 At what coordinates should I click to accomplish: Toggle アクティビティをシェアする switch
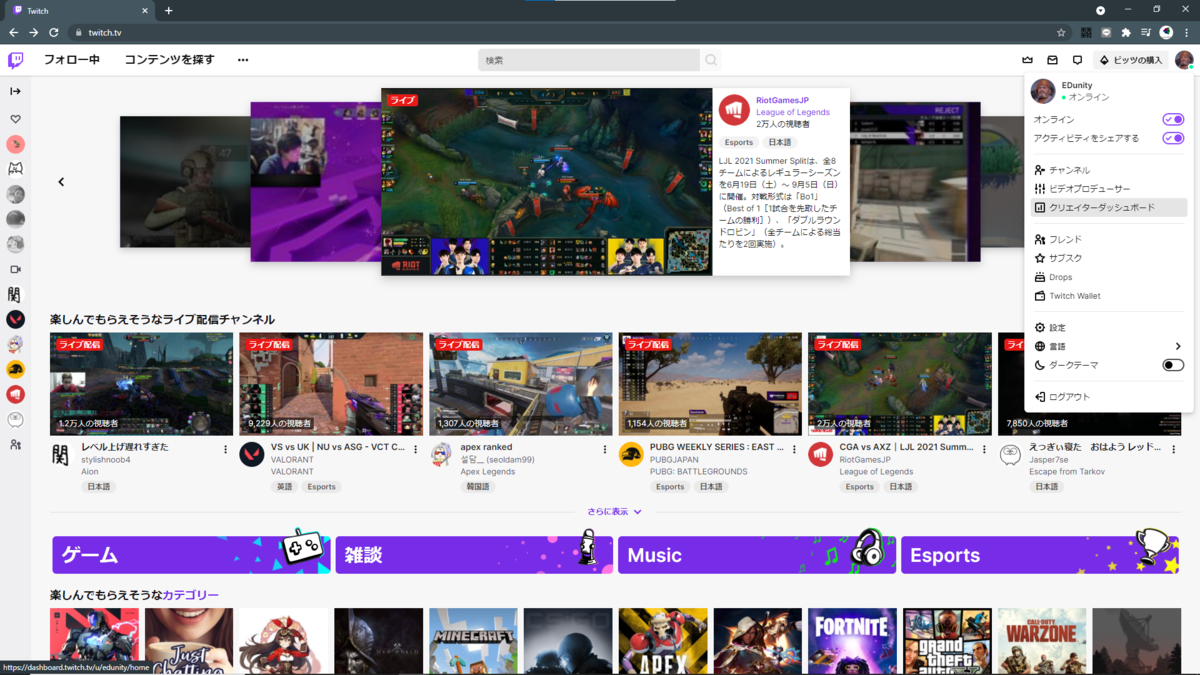[x=1173, y=138]
